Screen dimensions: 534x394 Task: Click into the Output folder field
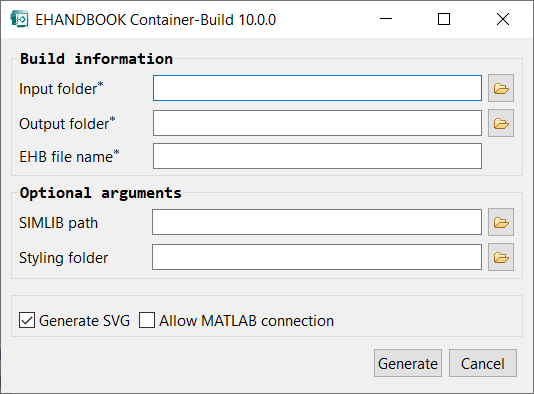[317, 123]
